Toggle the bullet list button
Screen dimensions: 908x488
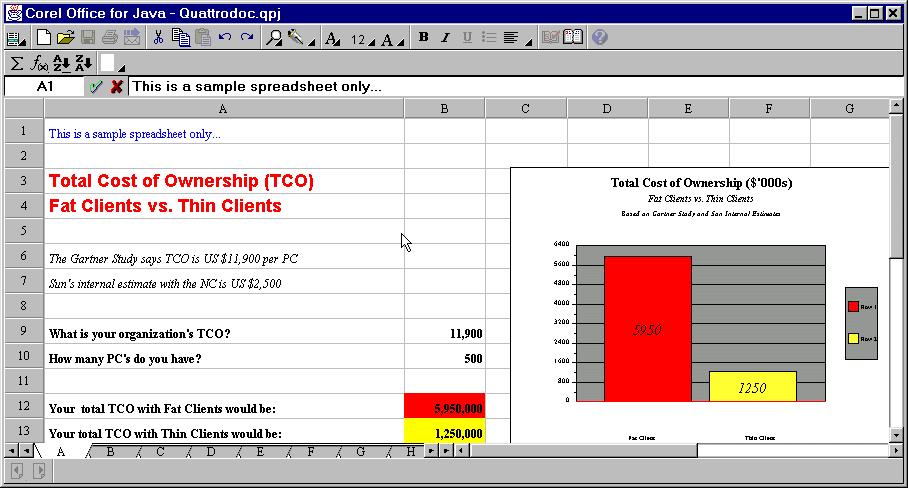click(489, 38)
